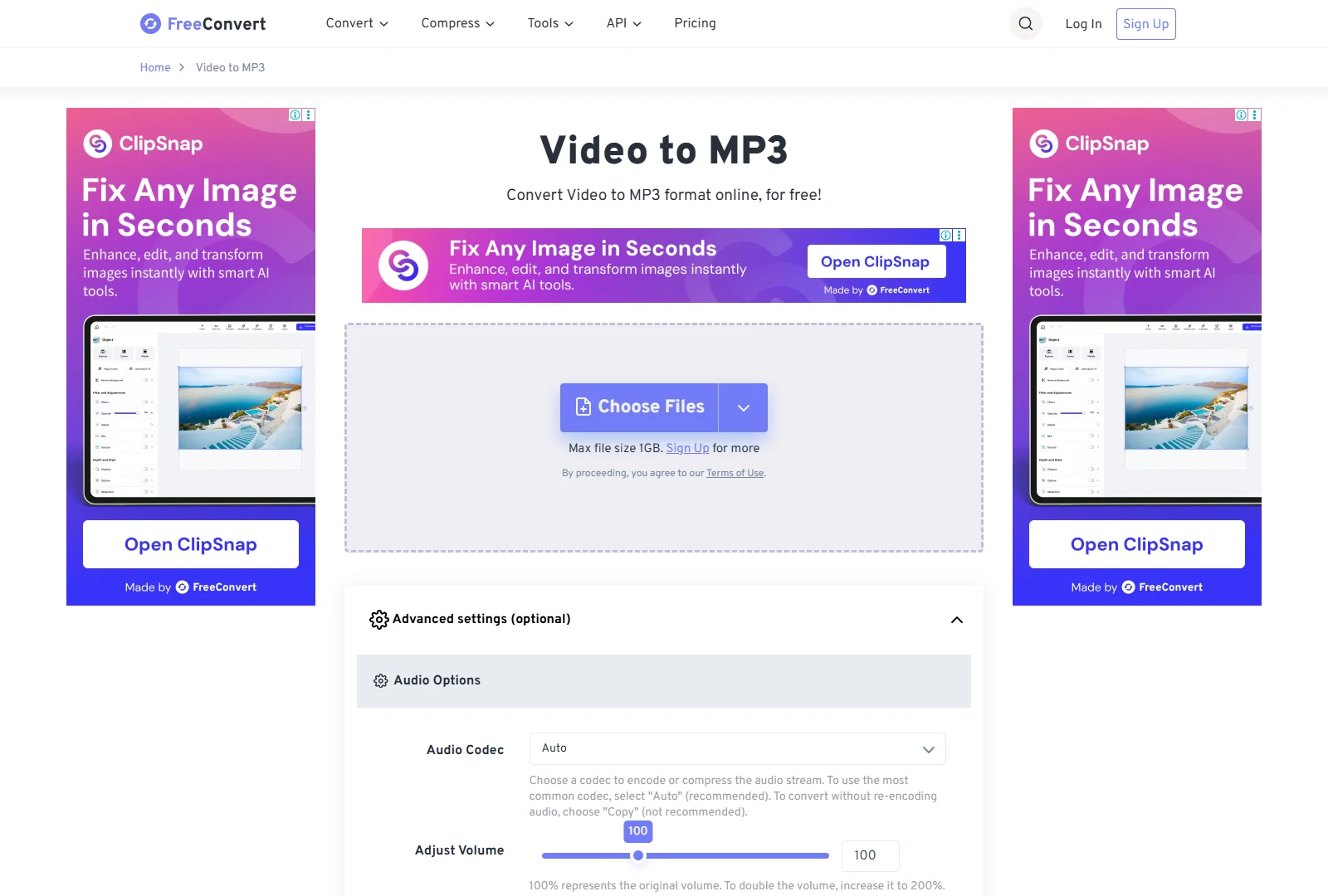Click the gear icon beside Audio Options

(x=381, y=681)
